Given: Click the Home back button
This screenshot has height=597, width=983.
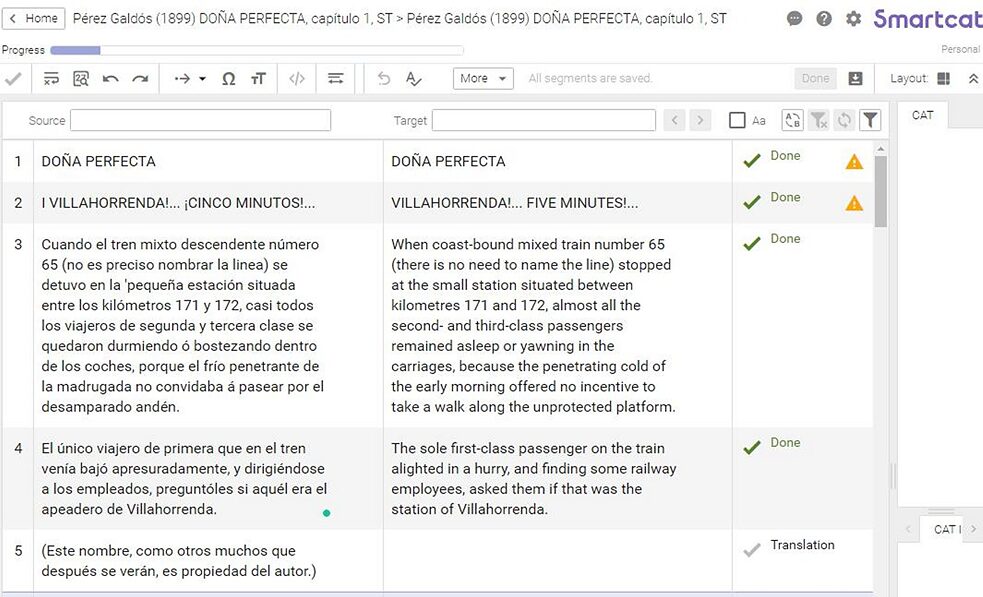Looking at the screenshot, I should coord(34,18).
